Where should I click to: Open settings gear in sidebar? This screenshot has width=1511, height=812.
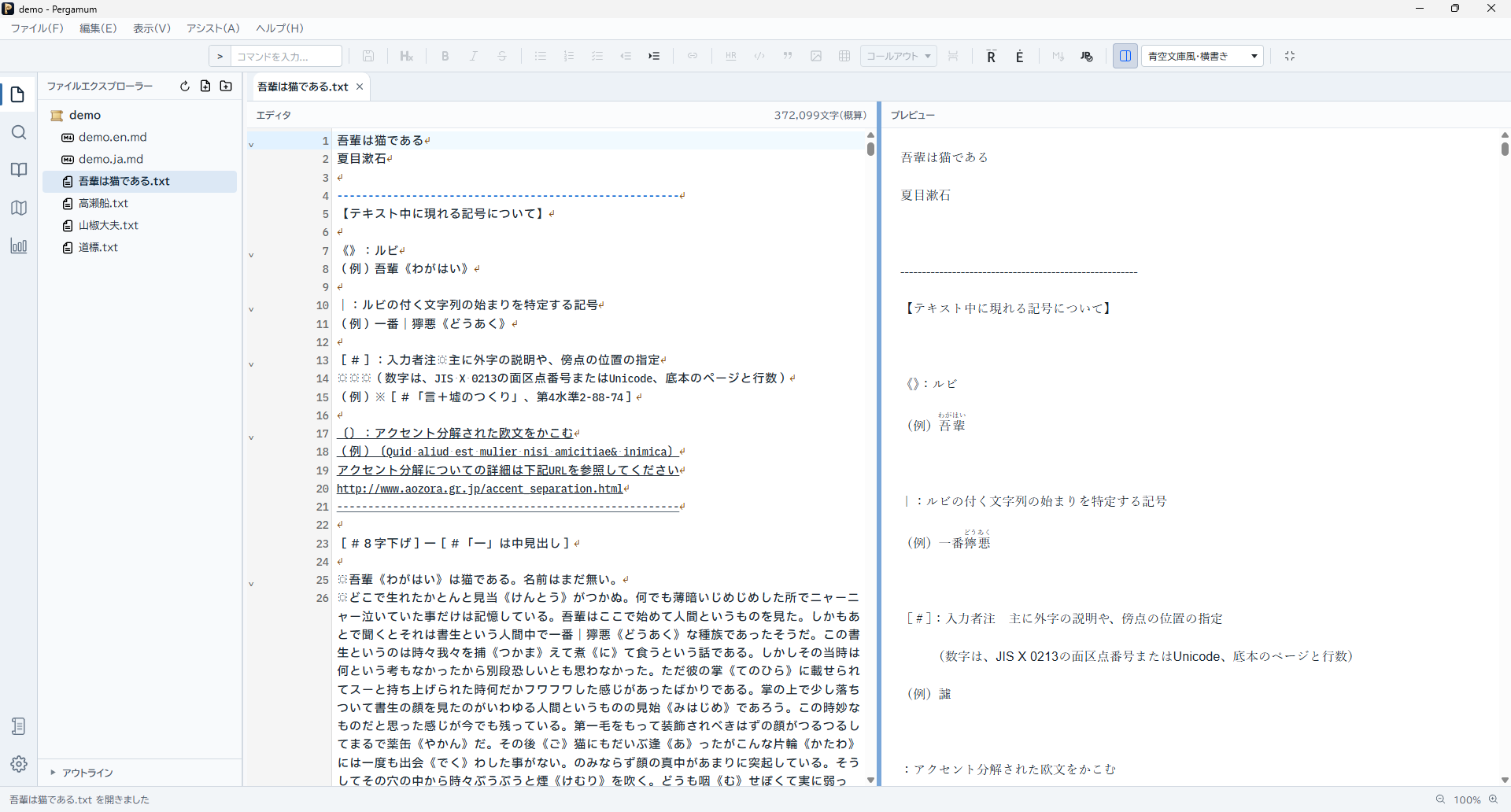(x=19, y=763)
